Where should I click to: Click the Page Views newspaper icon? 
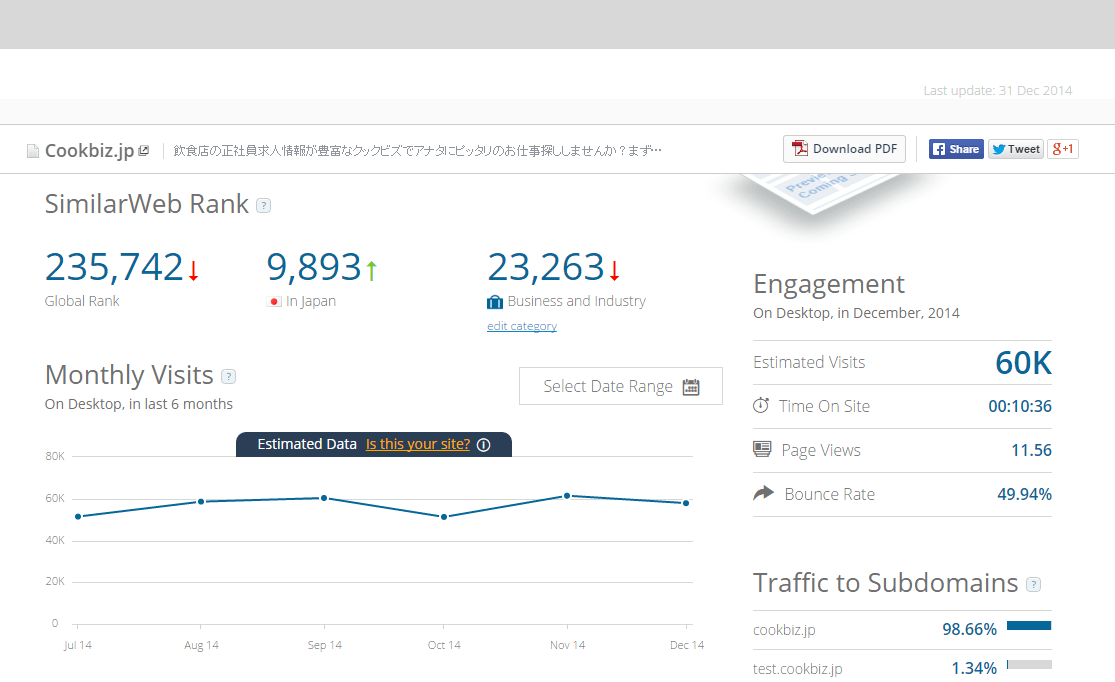pyautogui.click(x=762, y=449)
